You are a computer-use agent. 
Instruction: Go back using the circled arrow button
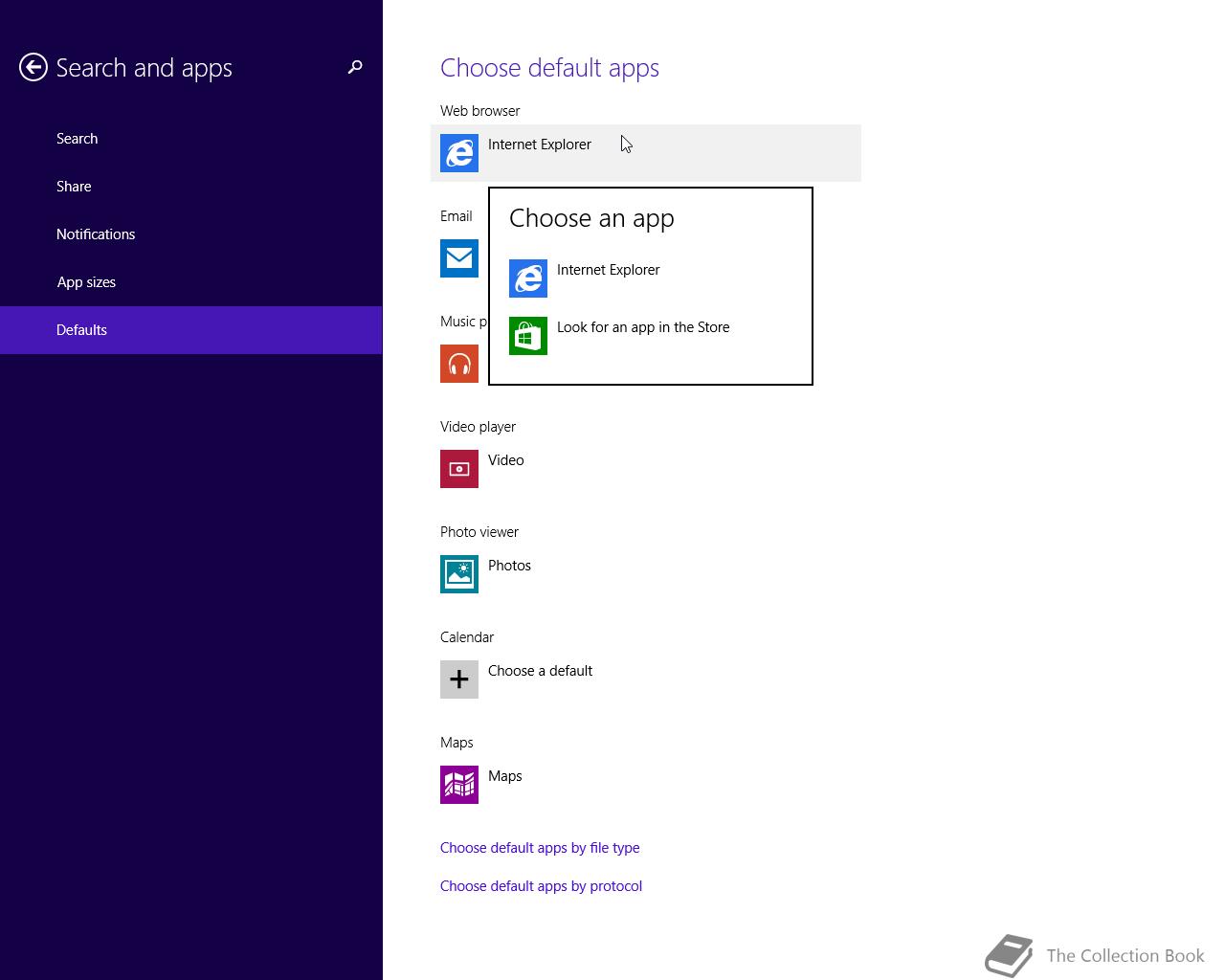coord(33,67)
